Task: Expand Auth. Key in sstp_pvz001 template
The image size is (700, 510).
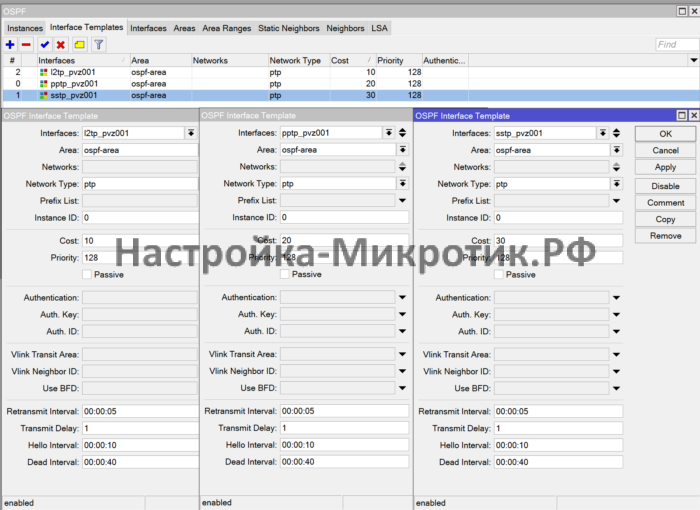Action: point(617,314)
